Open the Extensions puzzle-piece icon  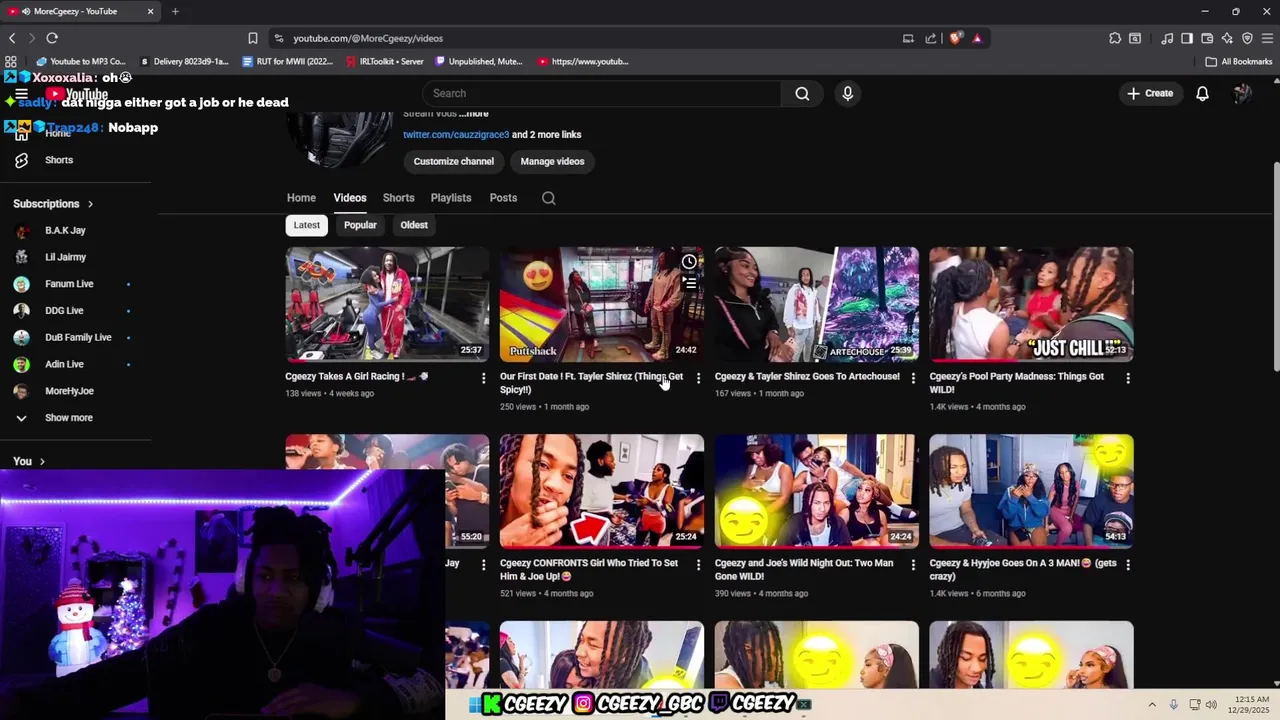pos(1115,38)
